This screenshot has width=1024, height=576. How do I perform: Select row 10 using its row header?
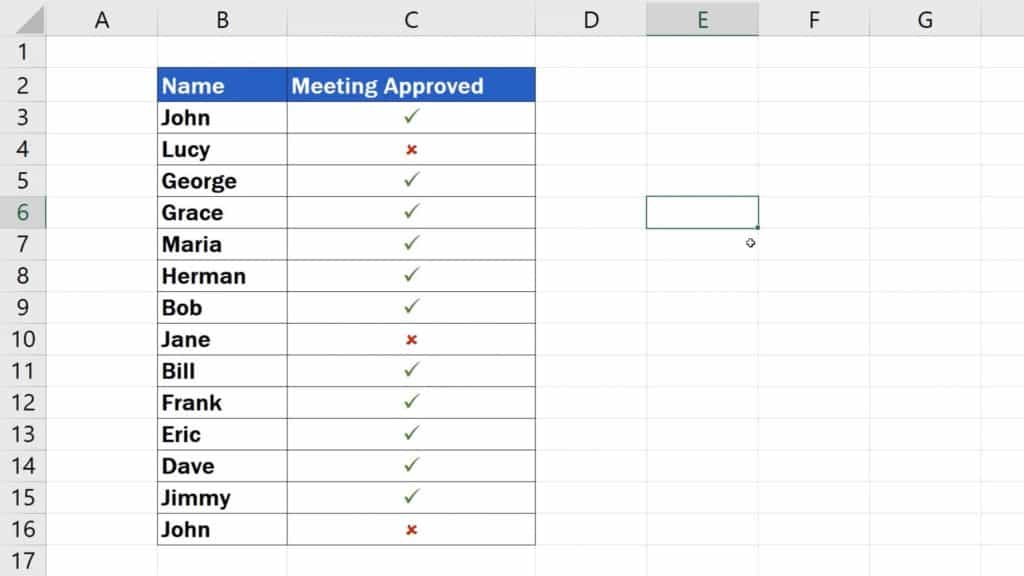pos(22,339)
